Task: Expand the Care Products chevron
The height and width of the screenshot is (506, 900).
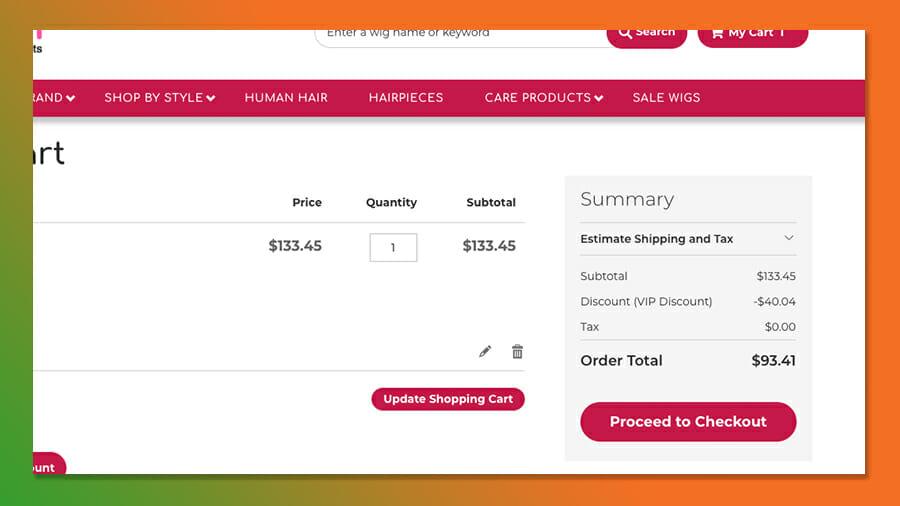Action: click(x=598, y=98)
